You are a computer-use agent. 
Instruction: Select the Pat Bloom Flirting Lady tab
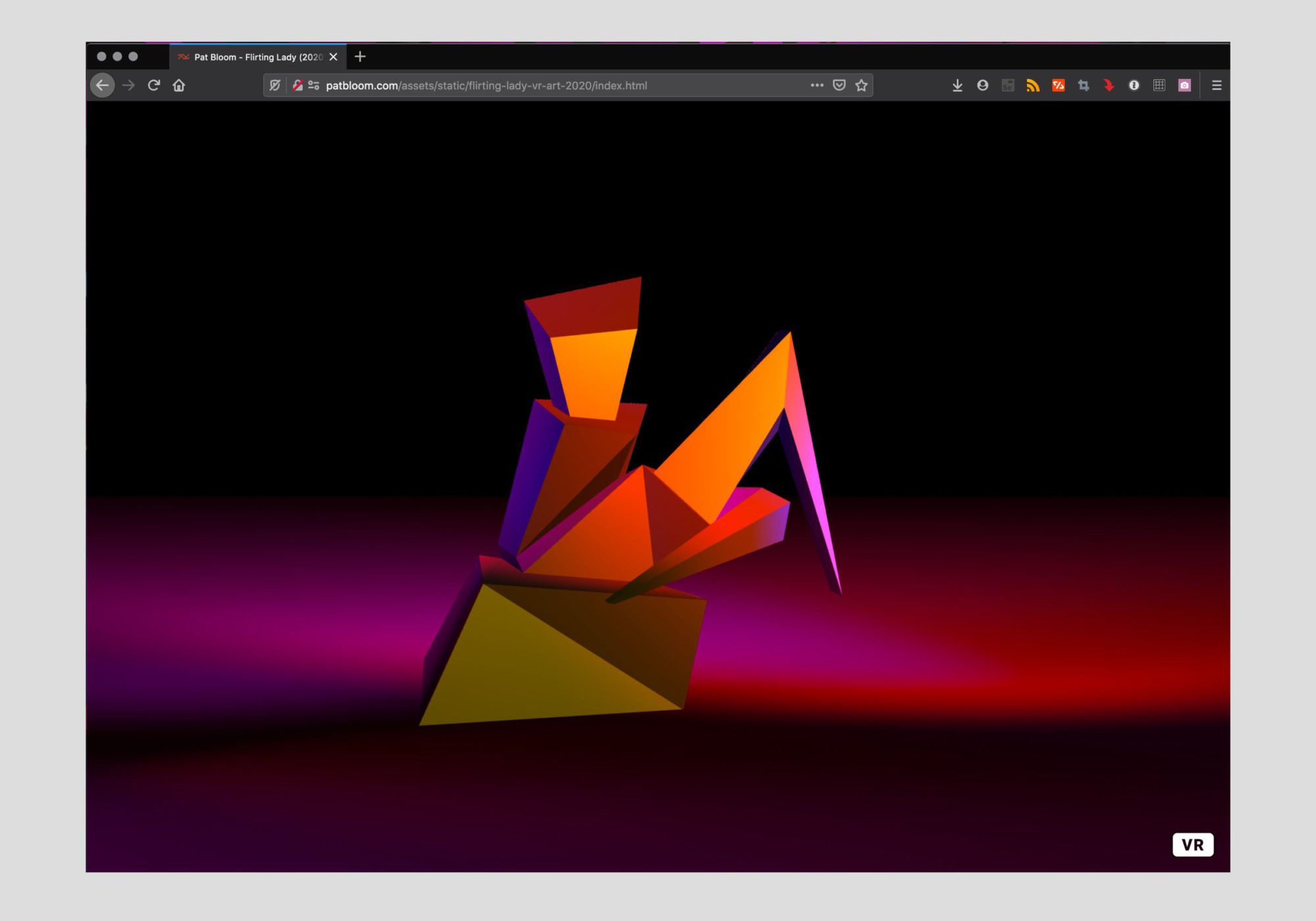point(257,57)
